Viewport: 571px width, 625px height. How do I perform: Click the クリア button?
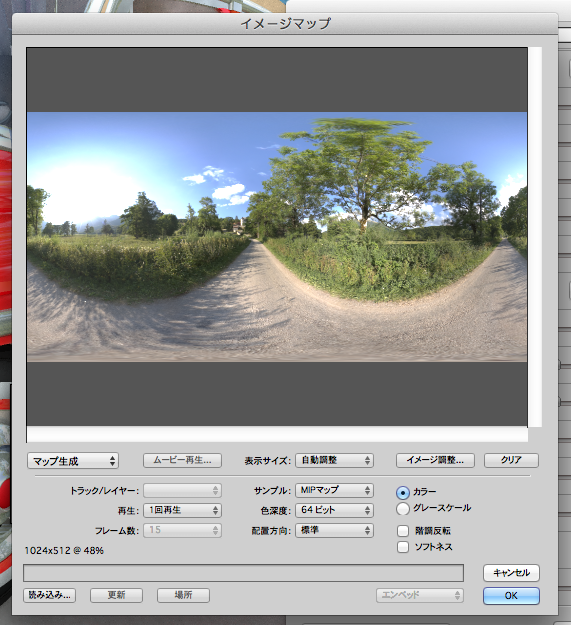[x=511, y=460]
